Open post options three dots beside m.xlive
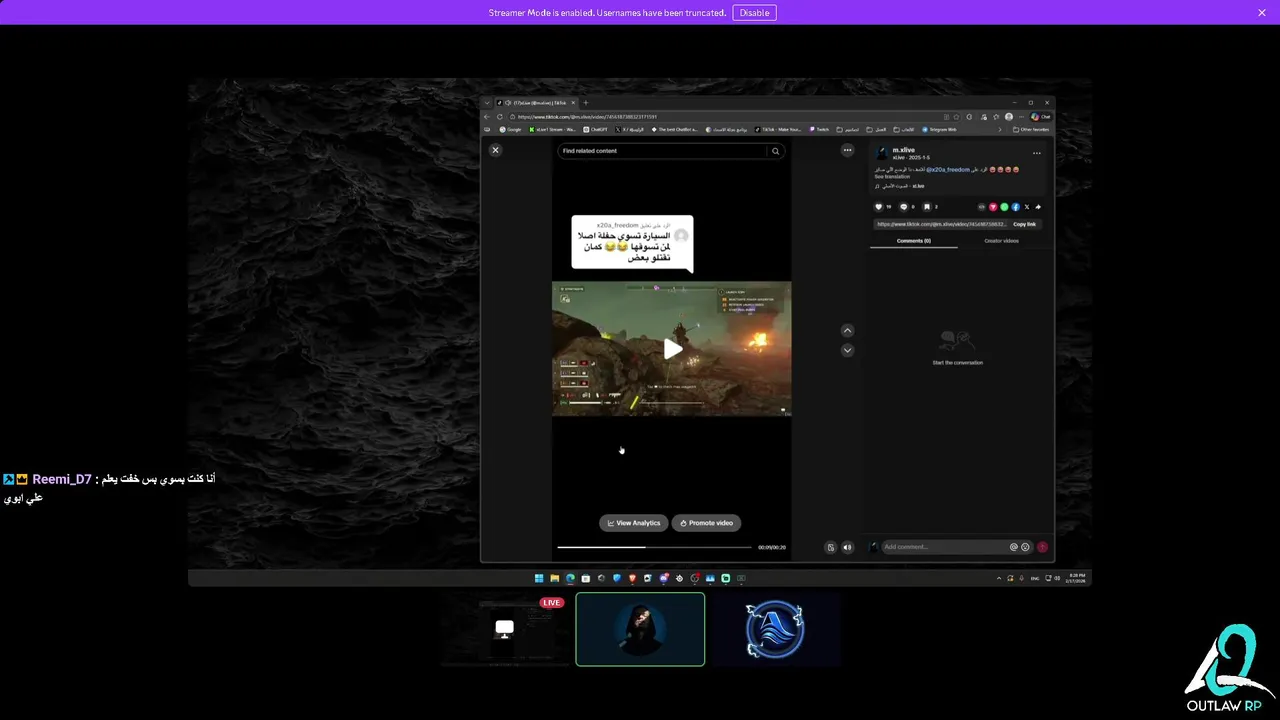Viewport: 1280px width, 720px height. point(1037,153)
